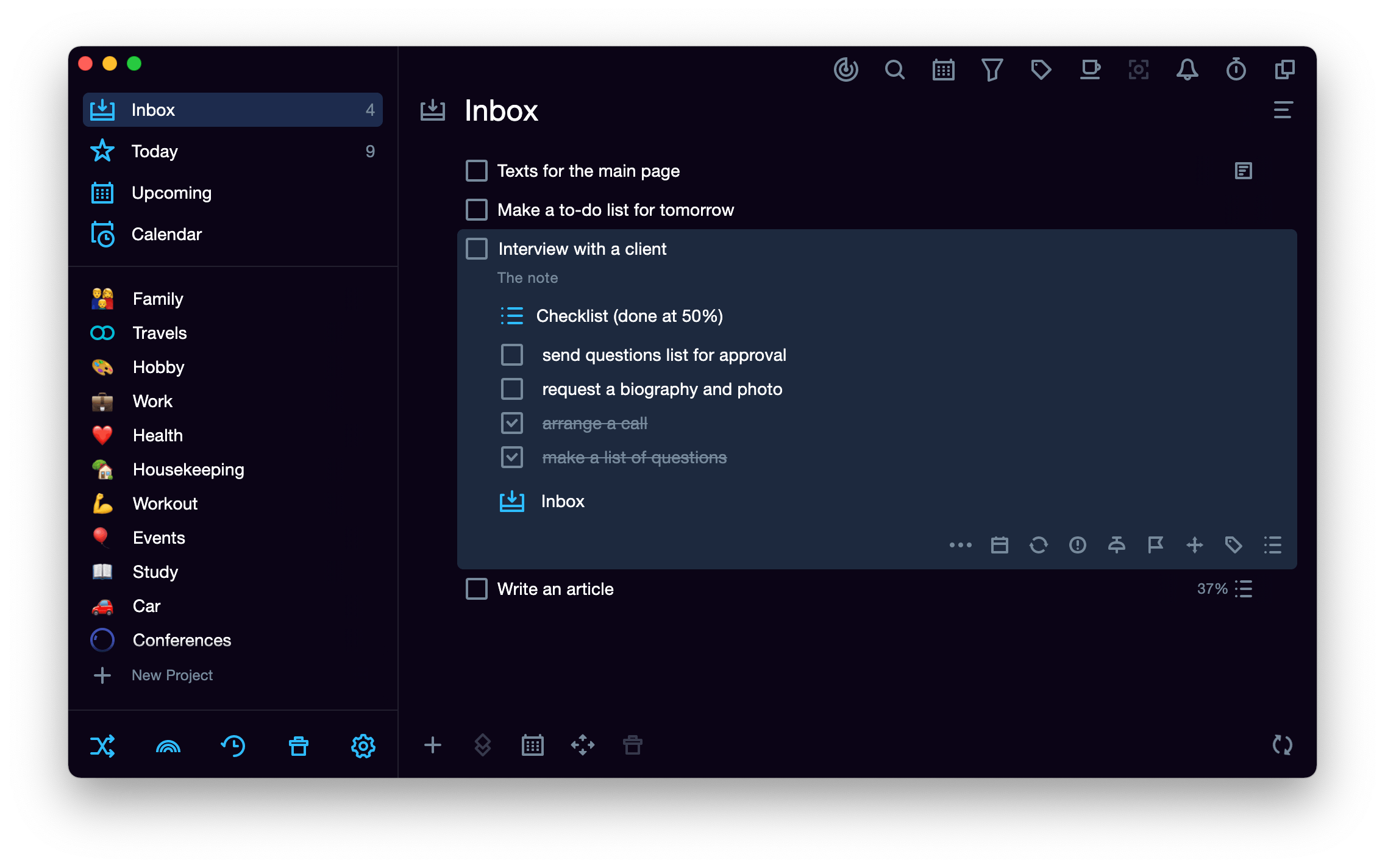This screenshot has height=868, width=1385.
Task: Select Inbox in the sidebar
Action: pos(233,110)
